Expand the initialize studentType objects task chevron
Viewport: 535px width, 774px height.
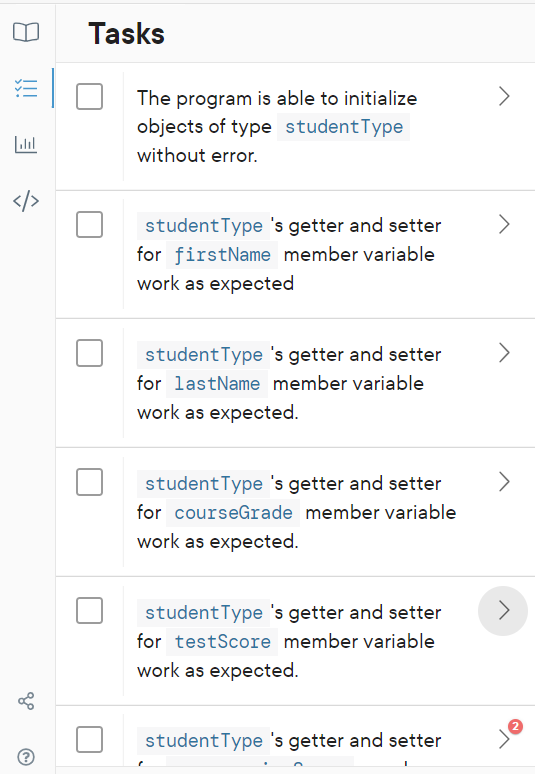coord(504,96)
